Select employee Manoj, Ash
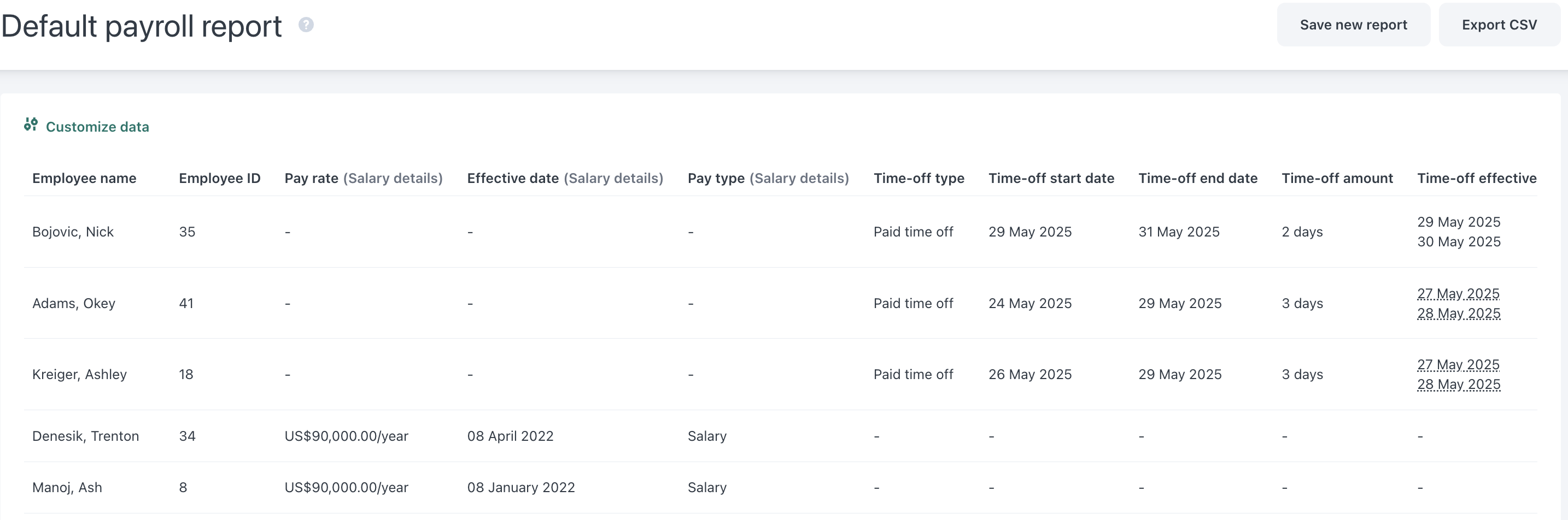The image size is (1568, 520). click(x=67, y=487)
